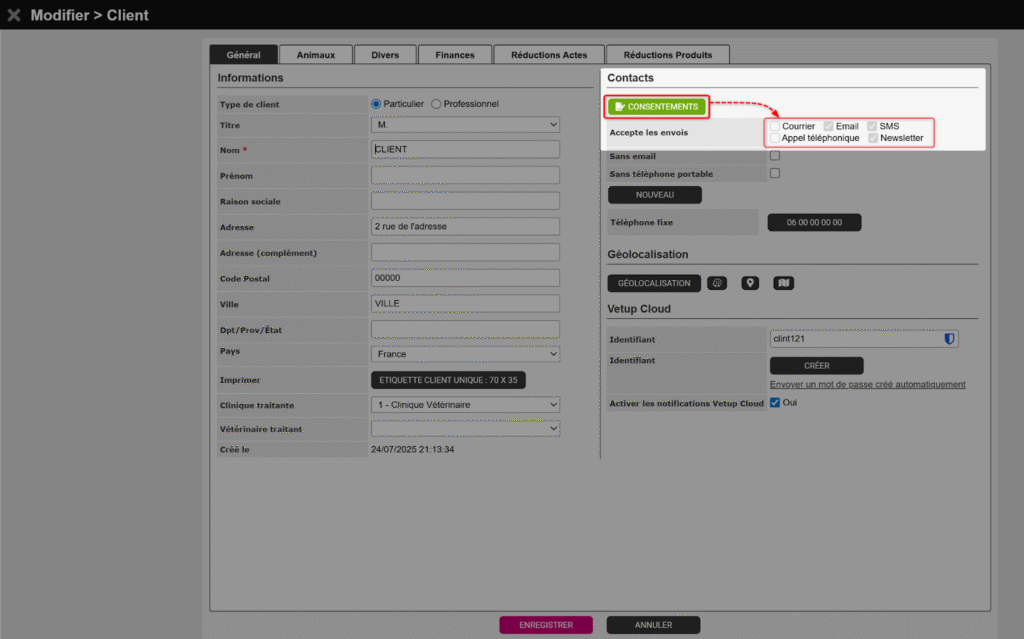Viewport: 1024px width, 639px height.
Task: Open the Vétérinaire traitant dropdown
Action: tap(465, 428)
